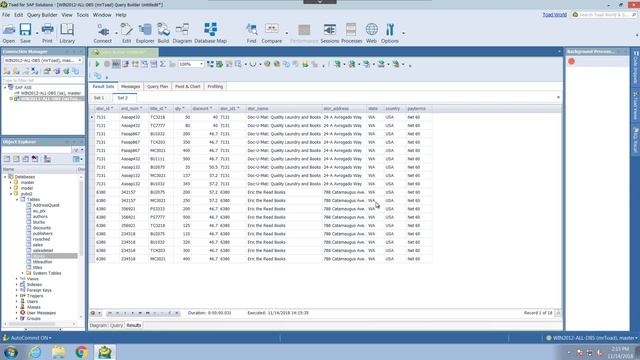Select the SAP ASE node in Connection Manager
The width and height of the screenshot is (640, 360).
click(x=23, y=87)
